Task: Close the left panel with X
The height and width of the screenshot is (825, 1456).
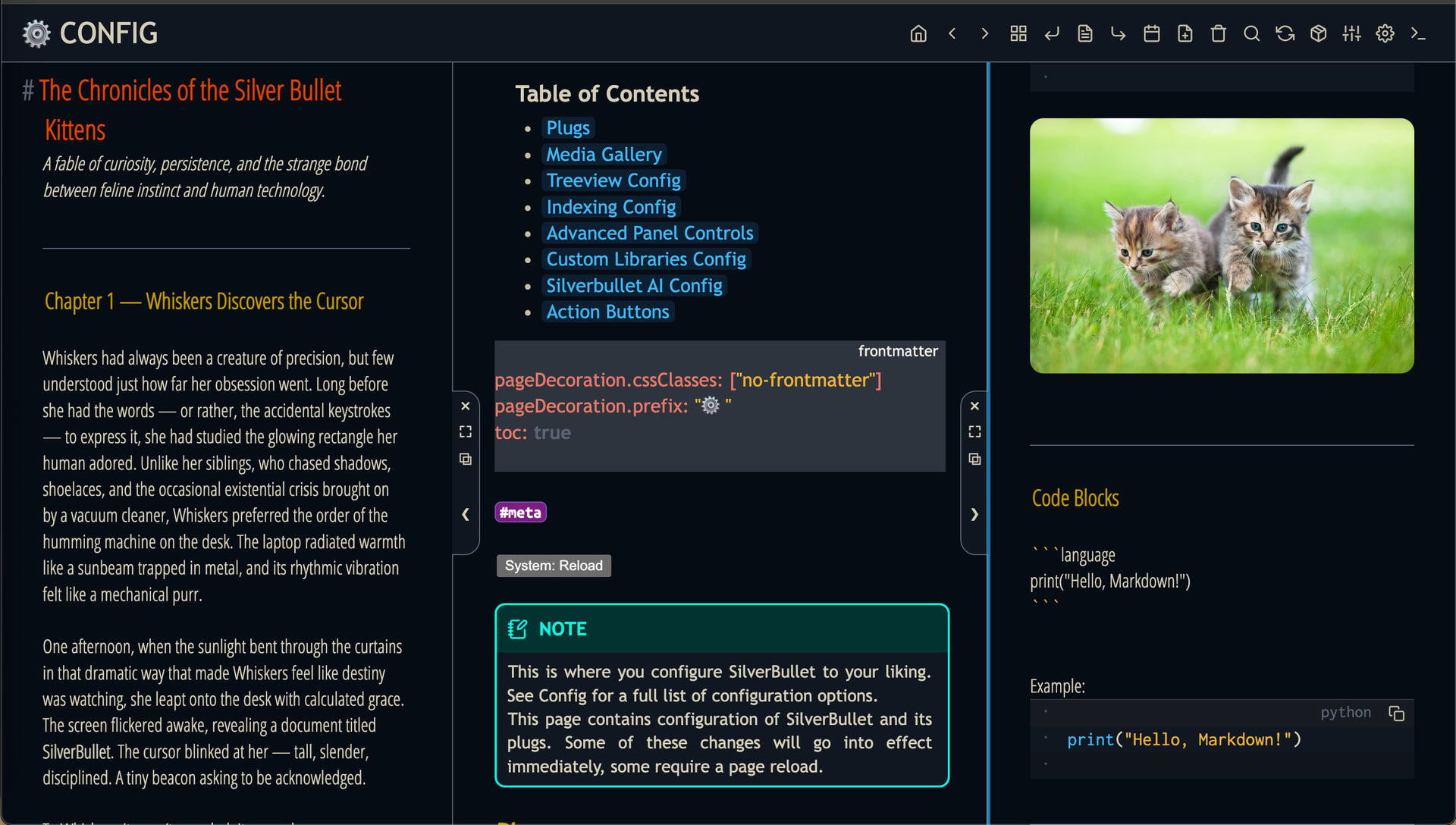Action: click(466, 406)
